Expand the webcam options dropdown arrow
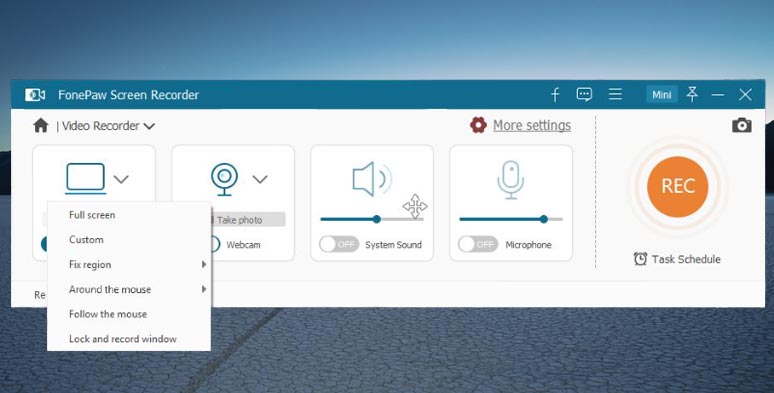Viewport: 774px width, 393px height. tap(260, 179)
